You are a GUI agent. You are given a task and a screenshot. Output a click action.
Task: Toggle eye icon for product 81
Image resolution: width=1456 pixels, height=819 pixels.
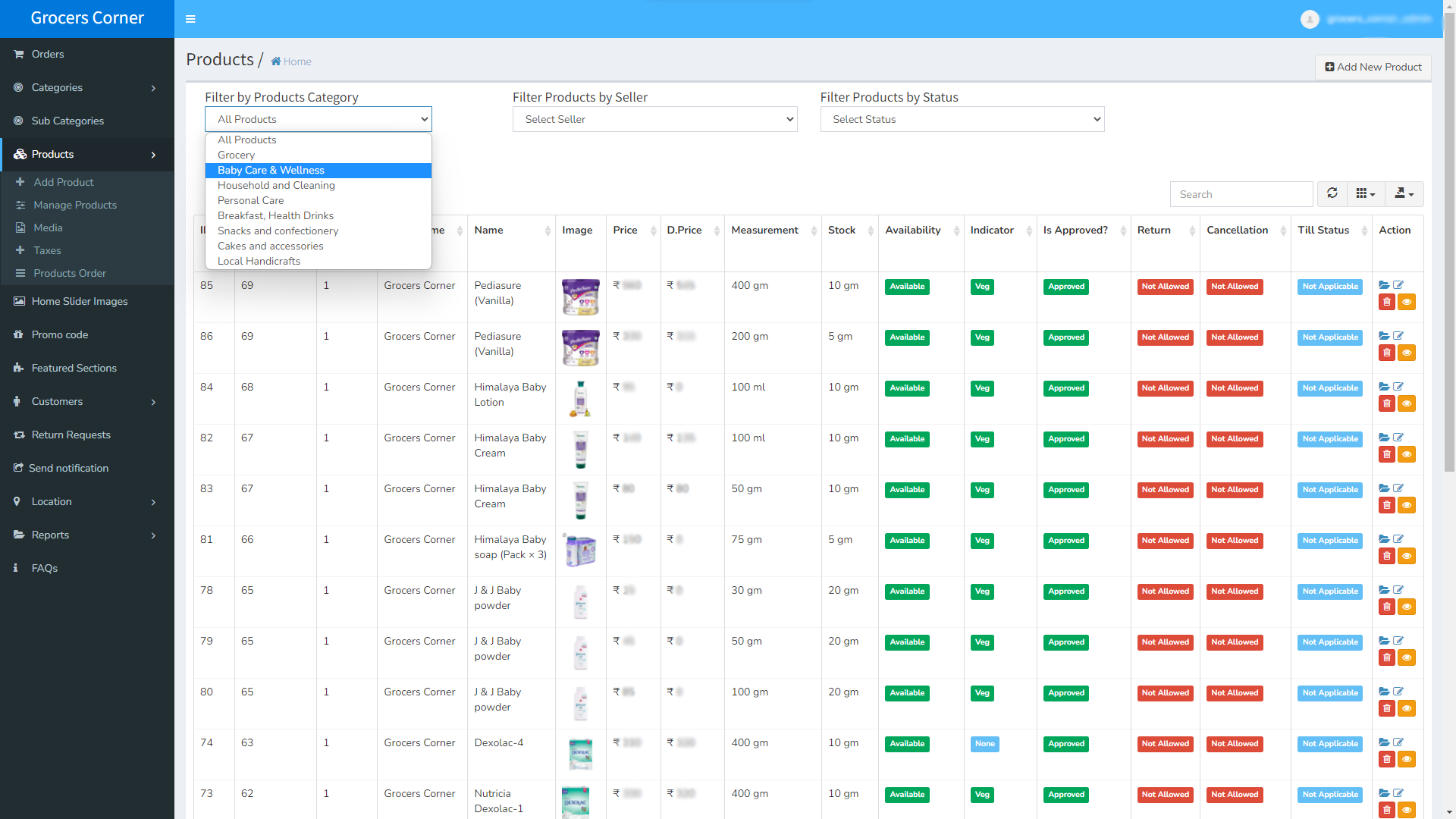[x=1407, y=556]
